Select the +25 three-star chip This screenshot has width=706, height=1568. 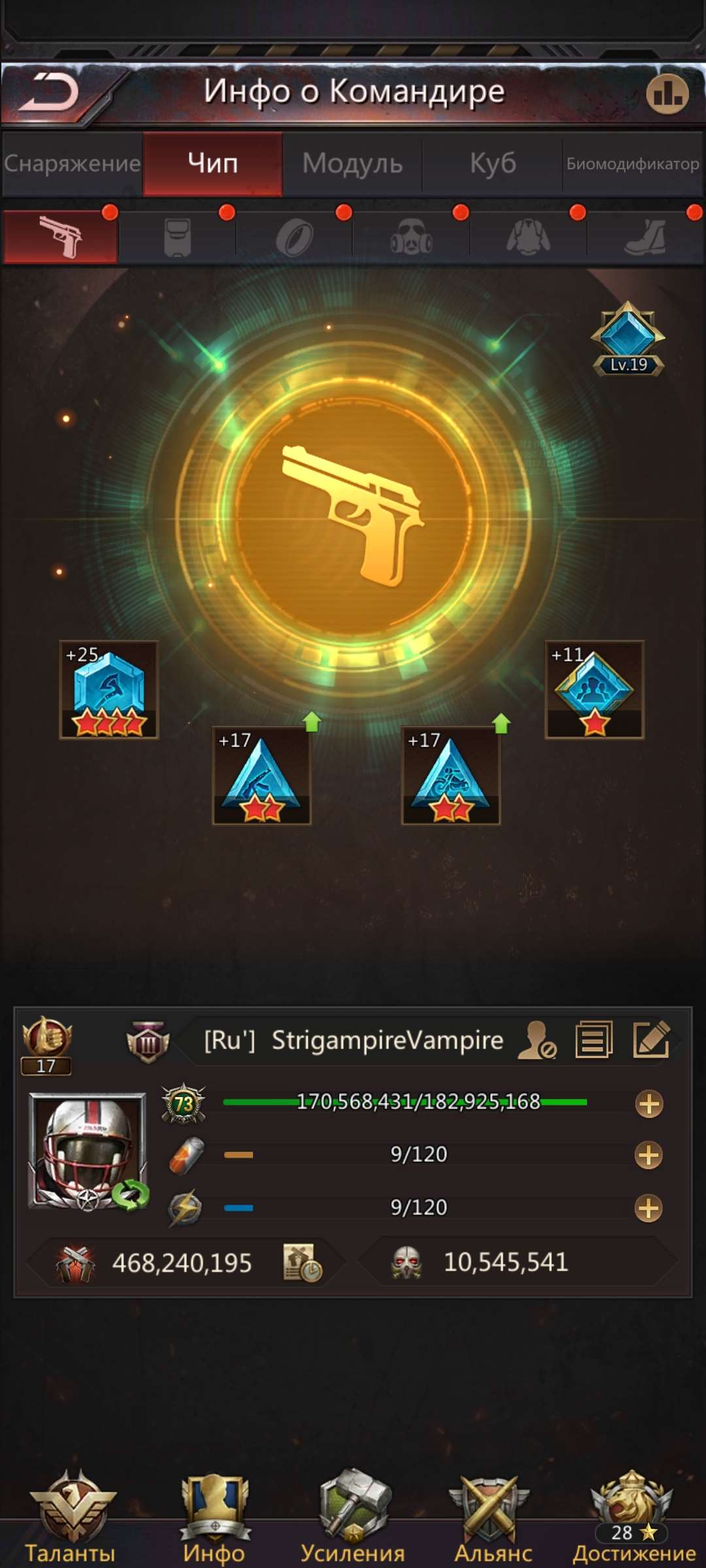tap(109, 690)
